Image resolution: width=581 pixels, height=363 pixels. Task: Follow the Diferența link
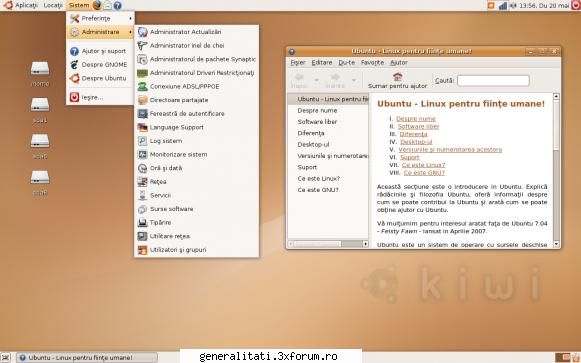coord(414,134)
